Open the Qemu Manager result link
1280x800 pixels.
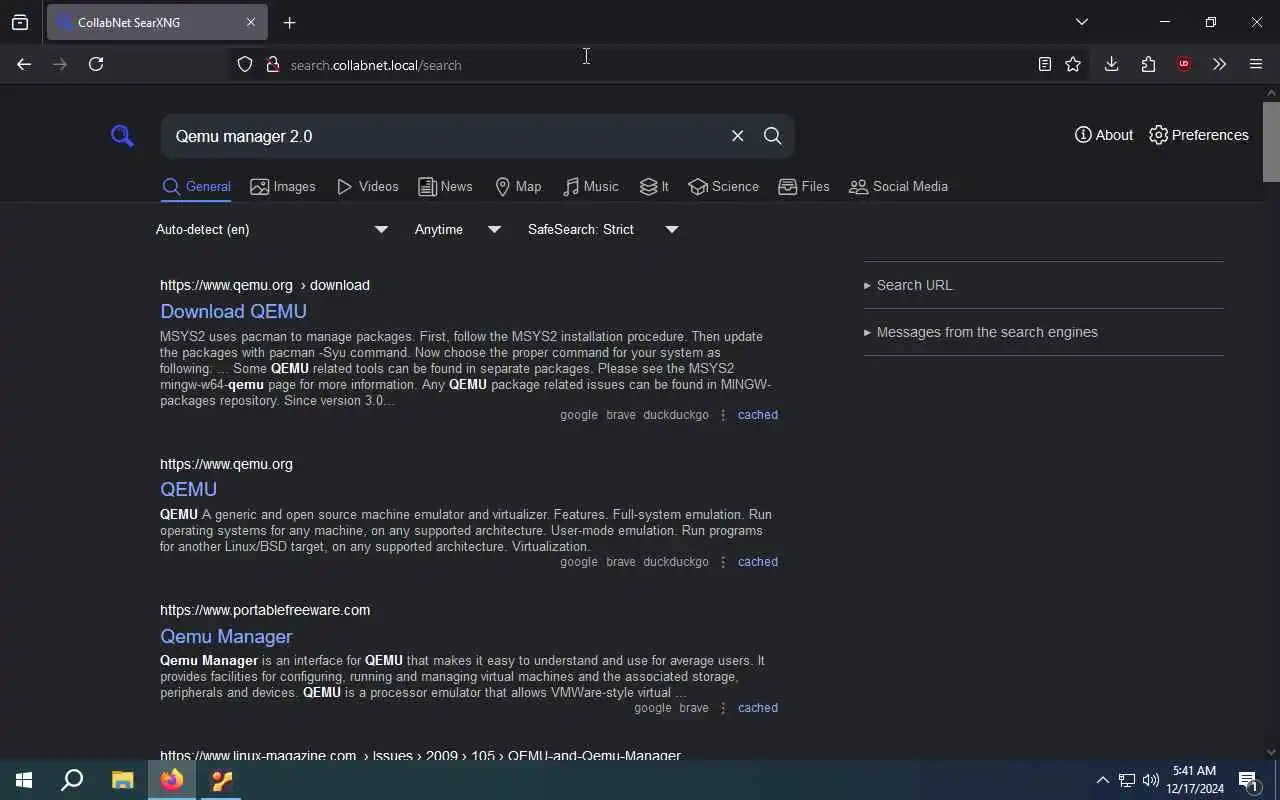(226, 636)
